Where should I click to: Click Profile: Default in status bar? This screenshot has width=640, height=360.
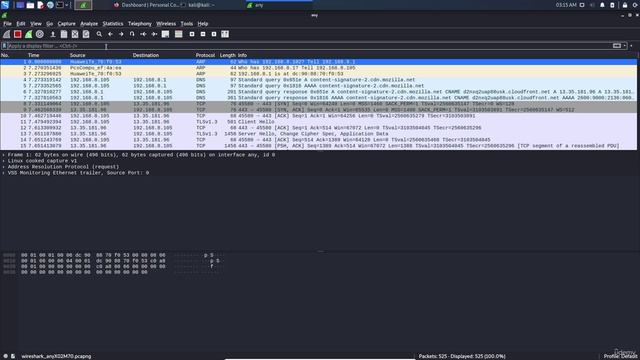[620, 356]
